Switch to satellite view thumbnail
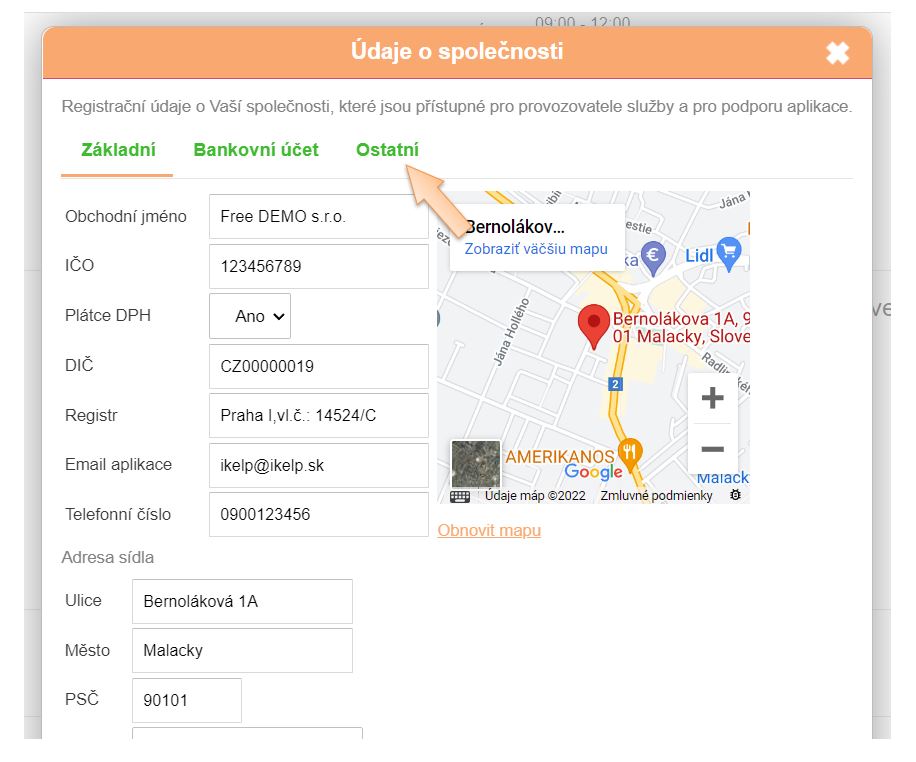 [x=476, y=464]
